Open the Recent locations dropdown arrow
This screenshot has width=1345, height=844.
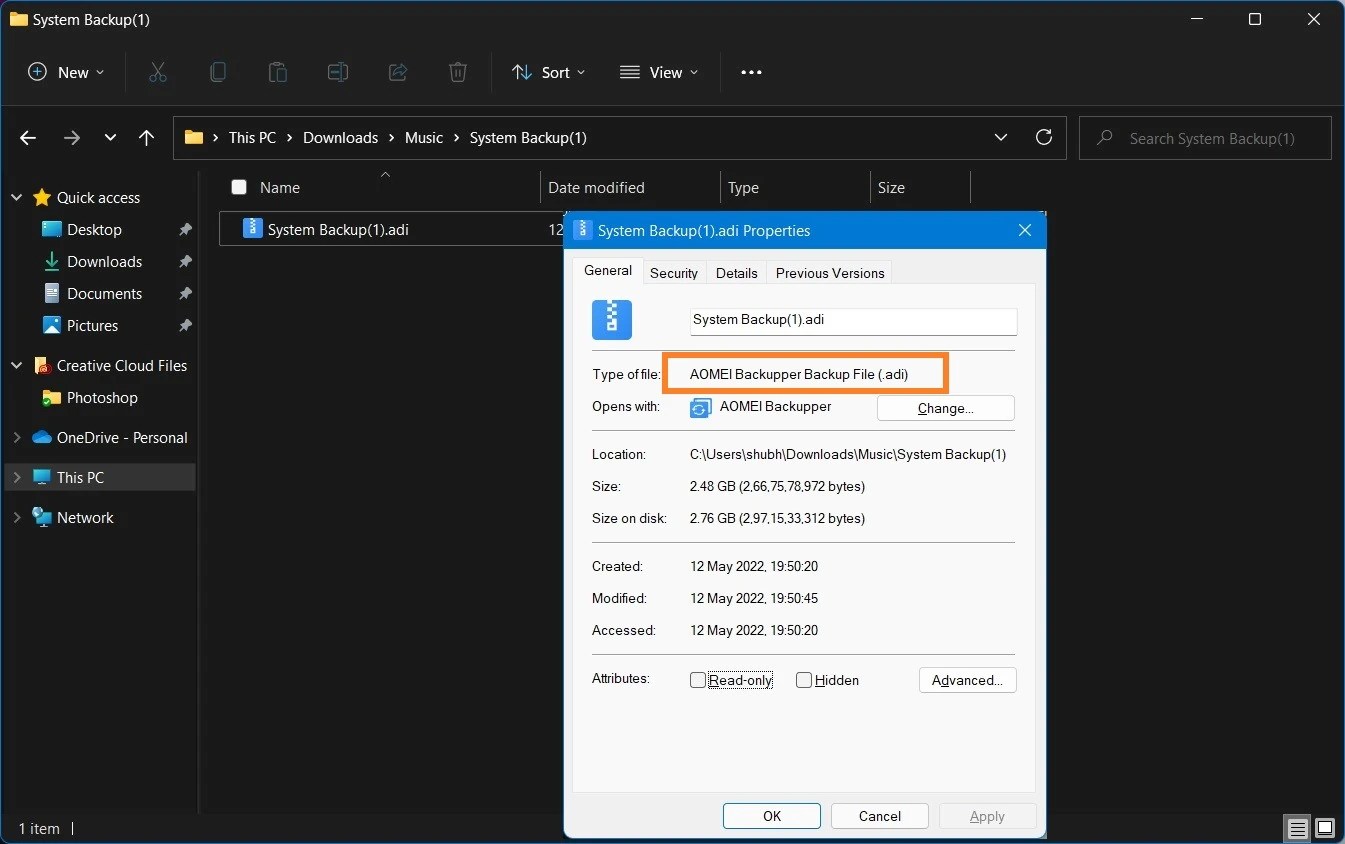110,138
